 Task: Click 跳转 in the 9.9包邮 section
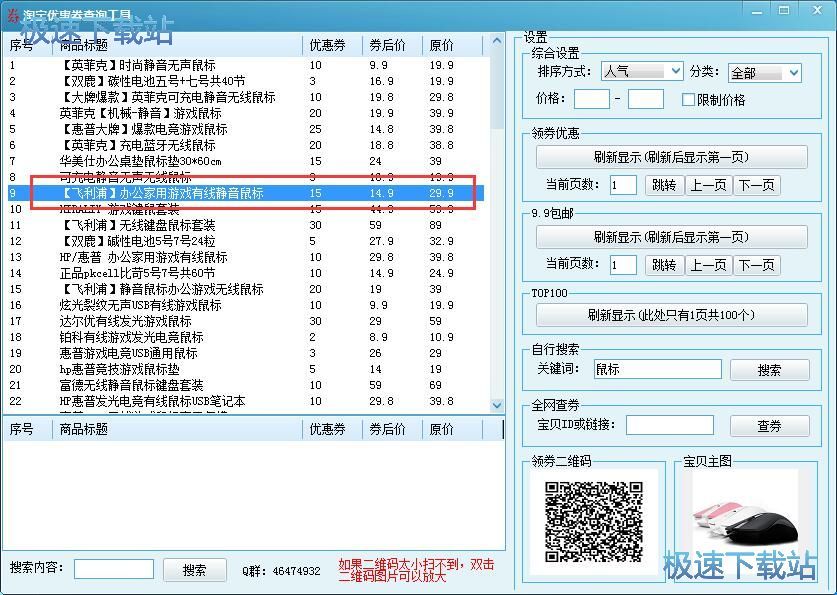(x=663, y=265)
